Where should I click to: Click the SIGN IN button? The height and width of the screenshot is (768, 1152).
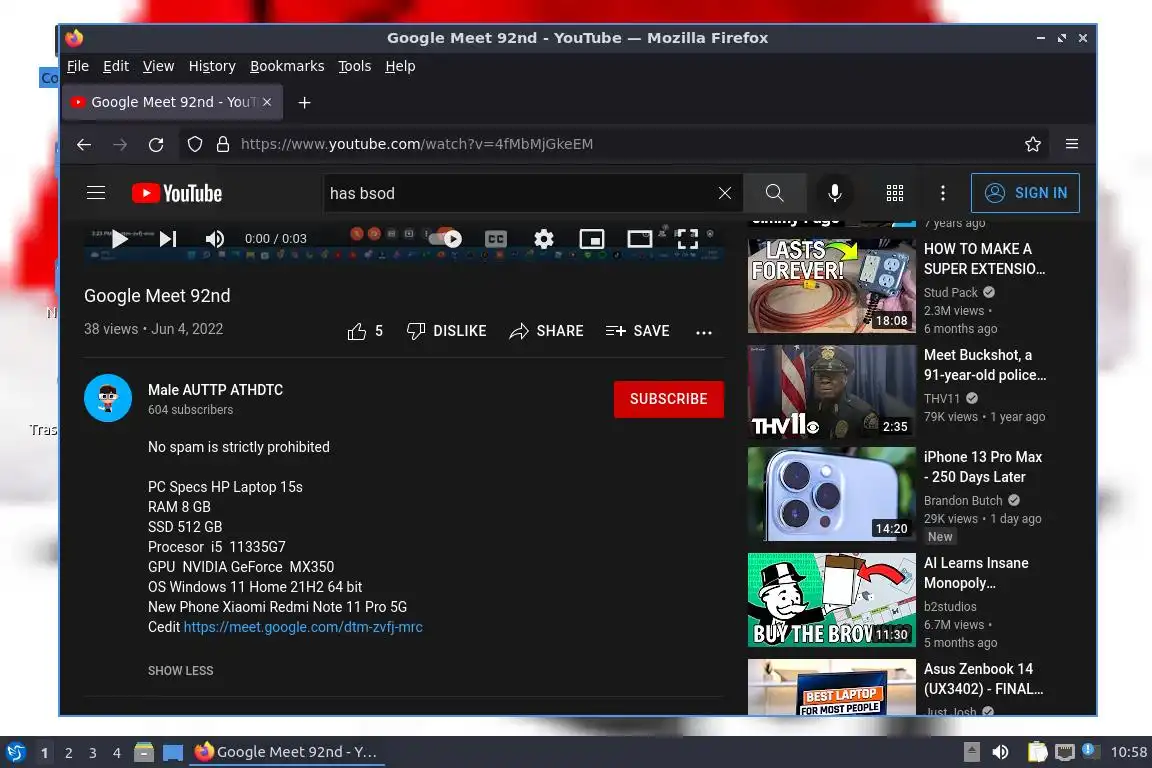(x=1025, y=193)
